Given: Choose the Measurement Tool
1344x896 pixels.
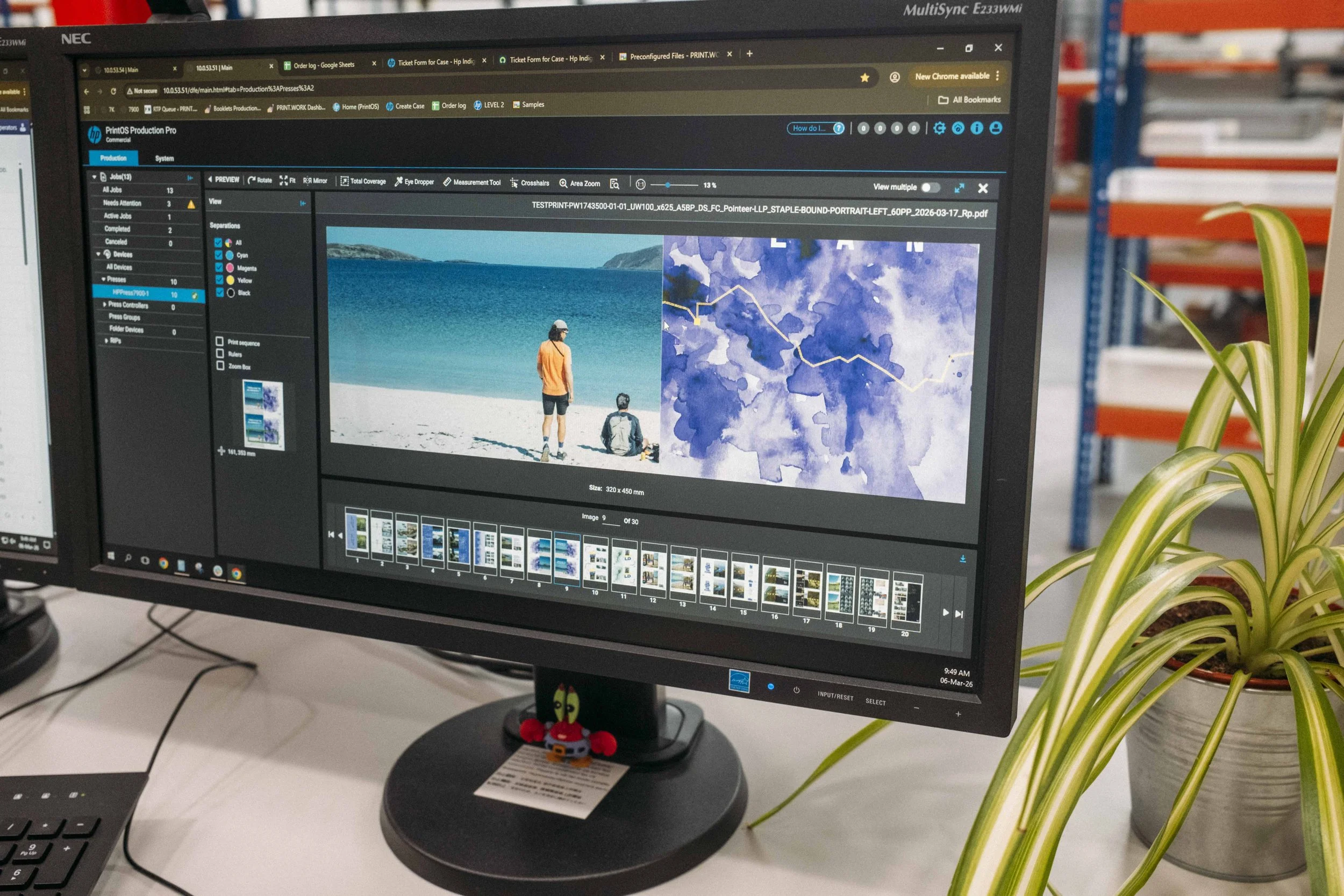Looking at the screenshot, I should coord(471,182).
